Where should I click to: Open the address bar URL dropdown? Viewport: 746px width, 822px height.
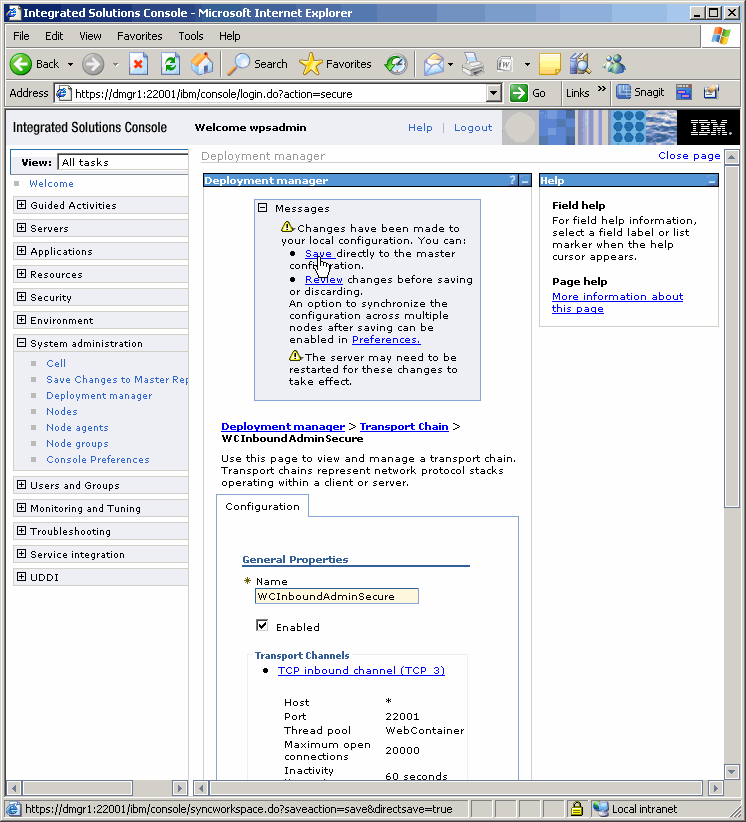[x=493, y=93]
